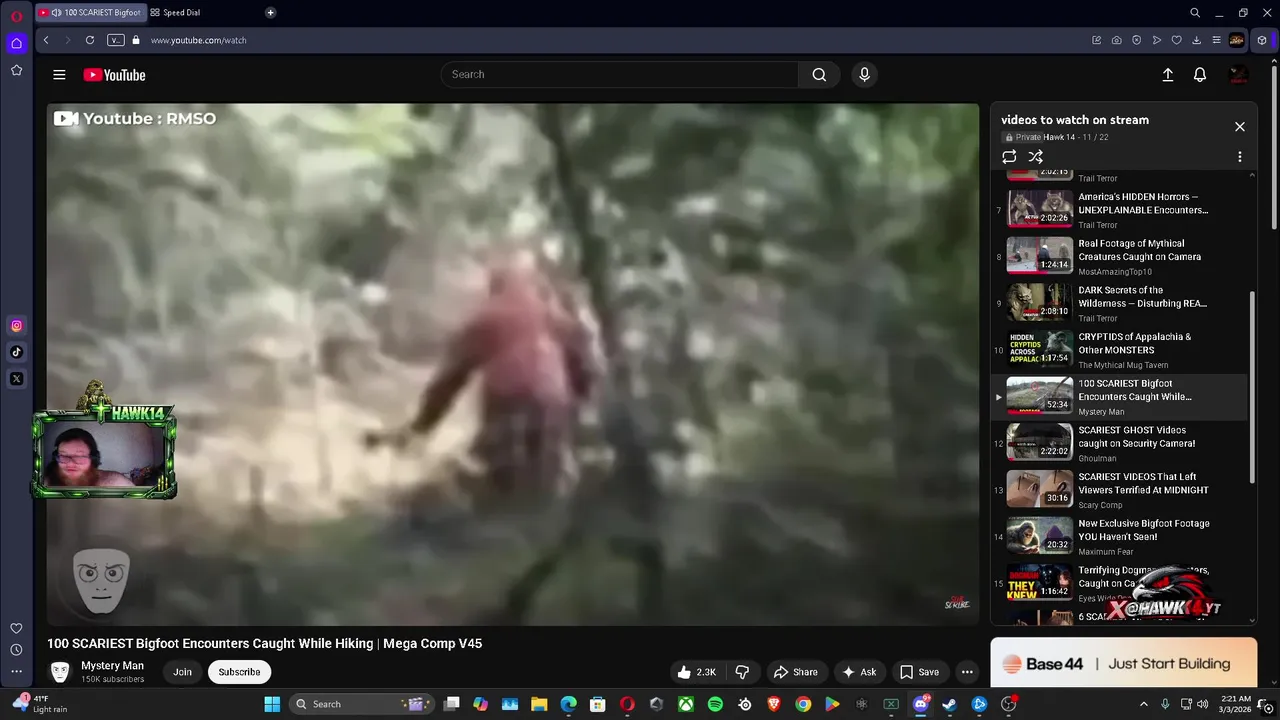Screen dimensions: 1280x720
Task: Click the address bar URL
Action: click(198, 40)
